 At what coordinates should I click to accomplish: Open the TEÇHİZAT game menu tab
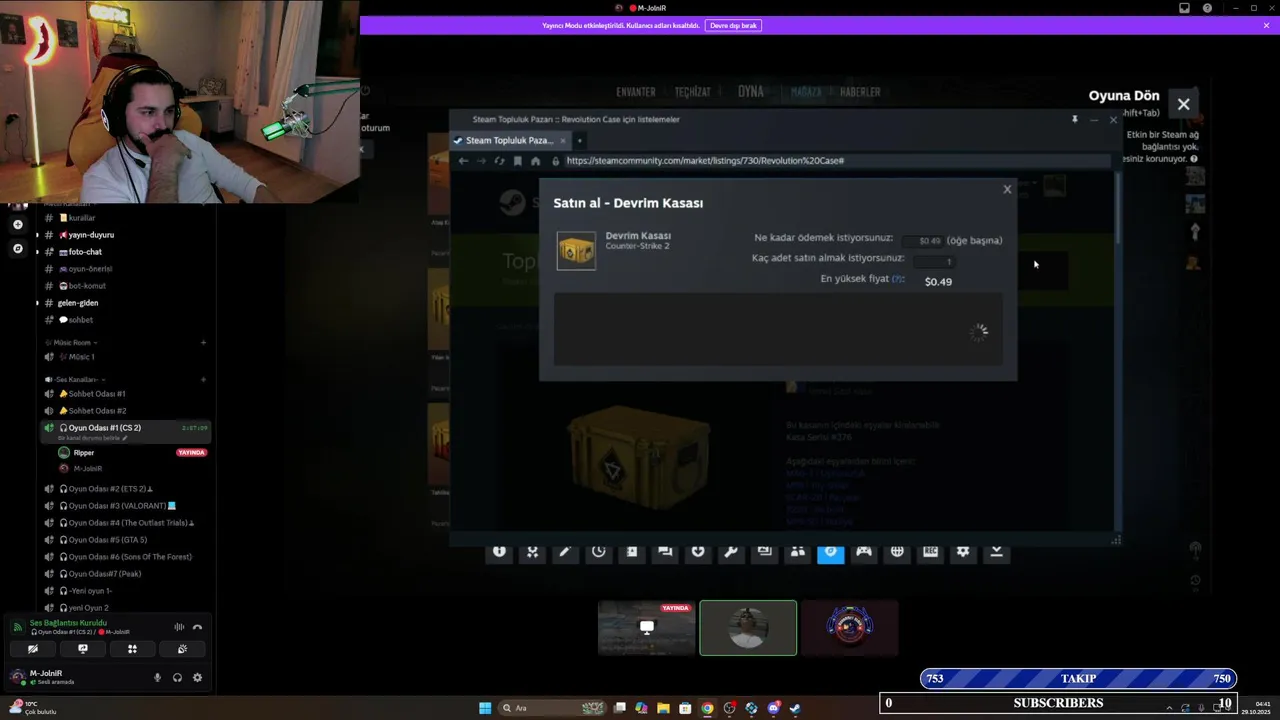[692, 92]
